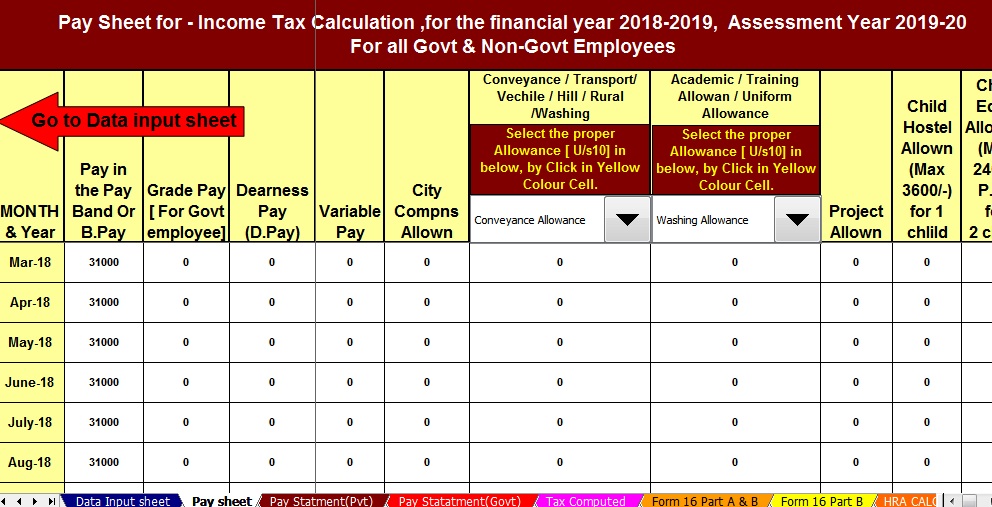Open the Pay Statatment(Govt) sheet tab
The width and height of the screenshot is (992, 507).
click(460, 501)
